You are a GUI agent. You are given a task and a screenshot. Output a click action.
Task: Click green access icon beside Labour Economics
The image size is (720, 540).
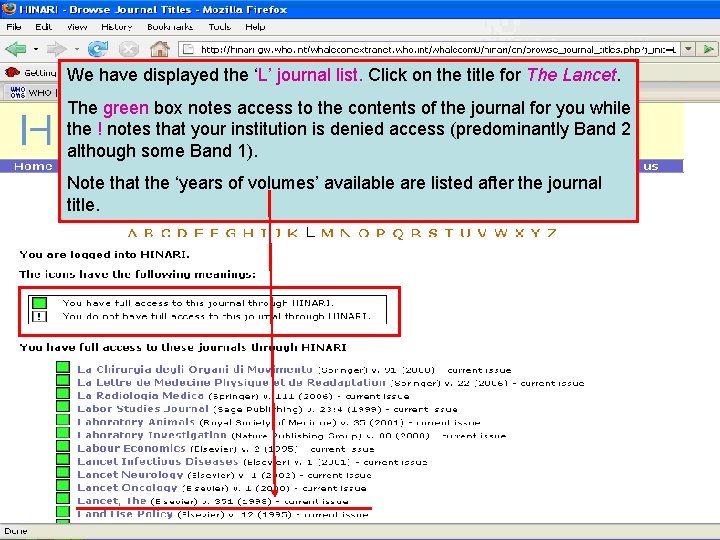pos(63,445)
